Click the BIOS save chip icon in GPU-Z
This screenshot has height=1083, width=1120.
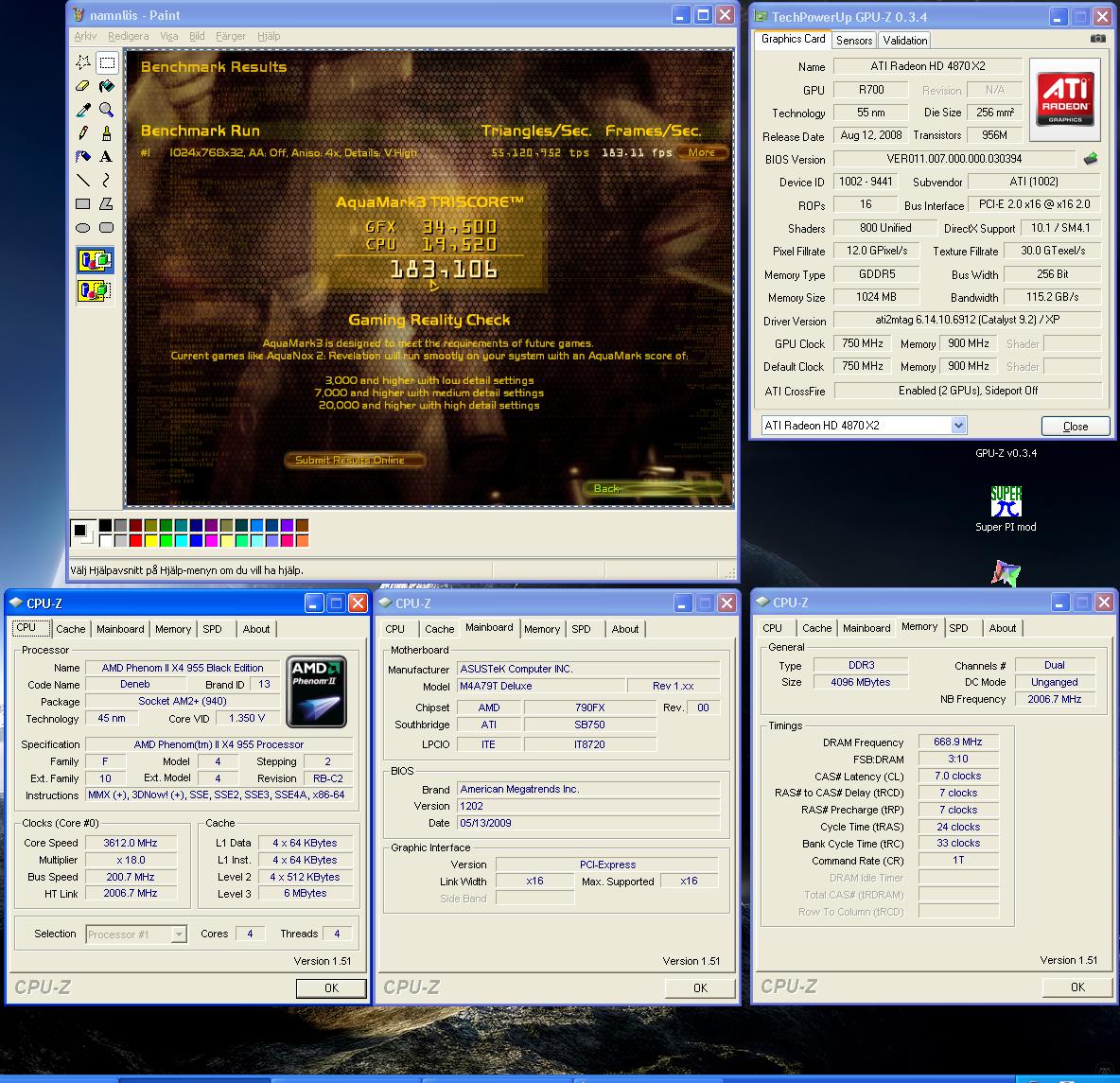[x=1090, y=159]
